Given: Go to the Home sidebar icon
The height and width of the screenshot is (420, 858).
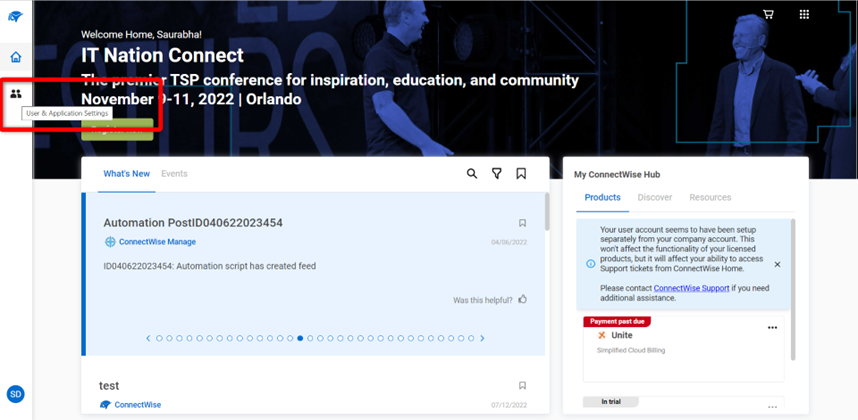Looking at the screenshot, I should tap(16, 57).
